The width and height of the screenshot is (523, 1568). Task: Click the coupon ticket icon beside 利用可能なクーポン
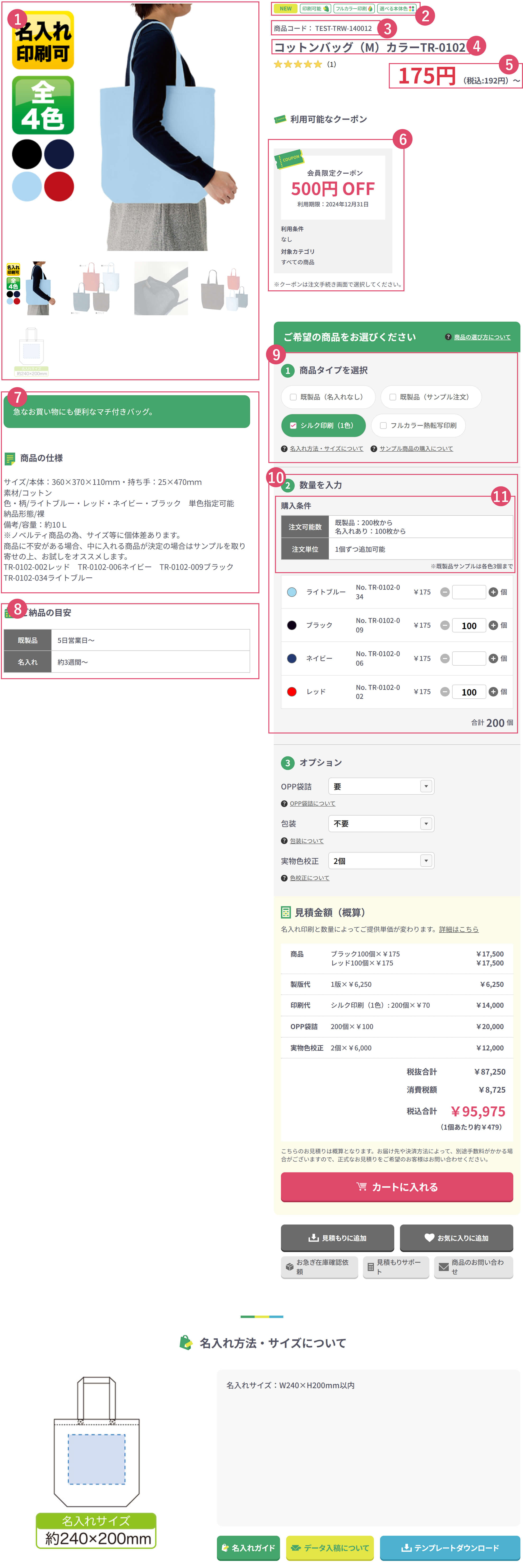coord(280,119)
